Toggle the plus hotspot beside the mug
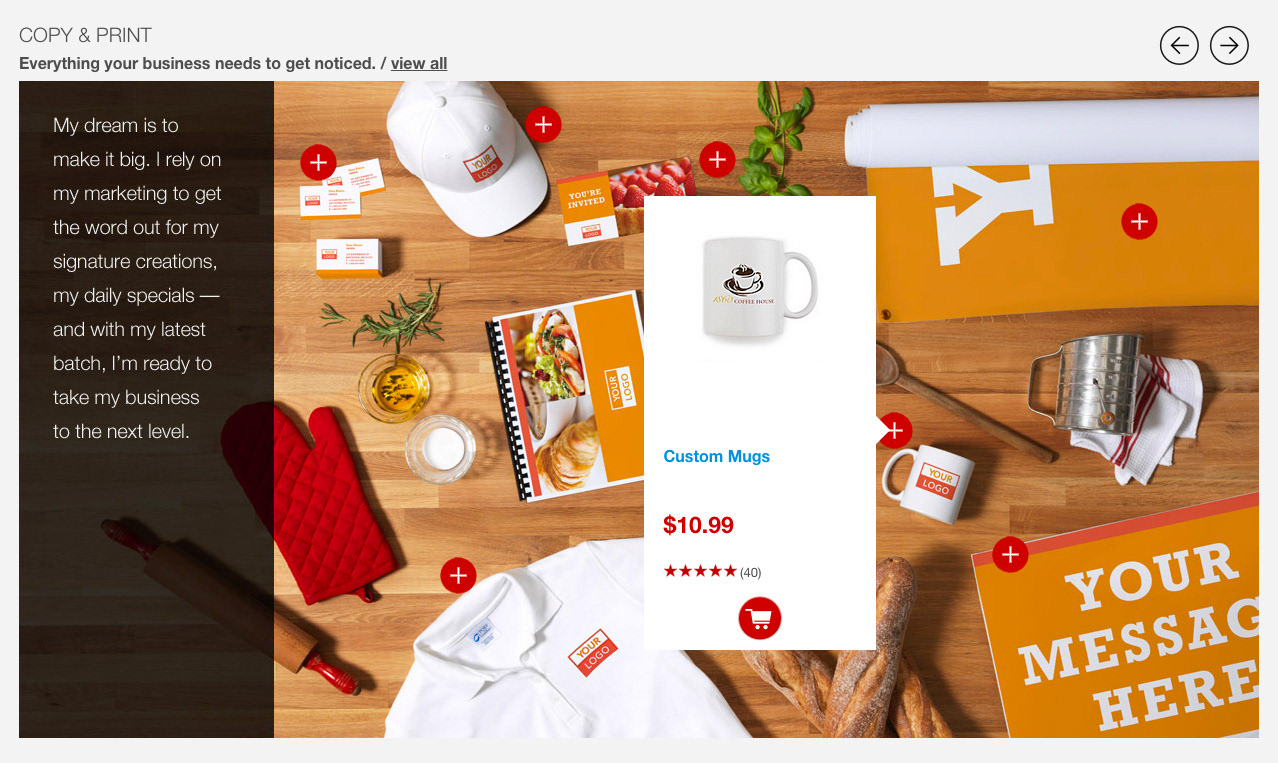This screenshot has height=763, width=1278. (x=894, y=431)
